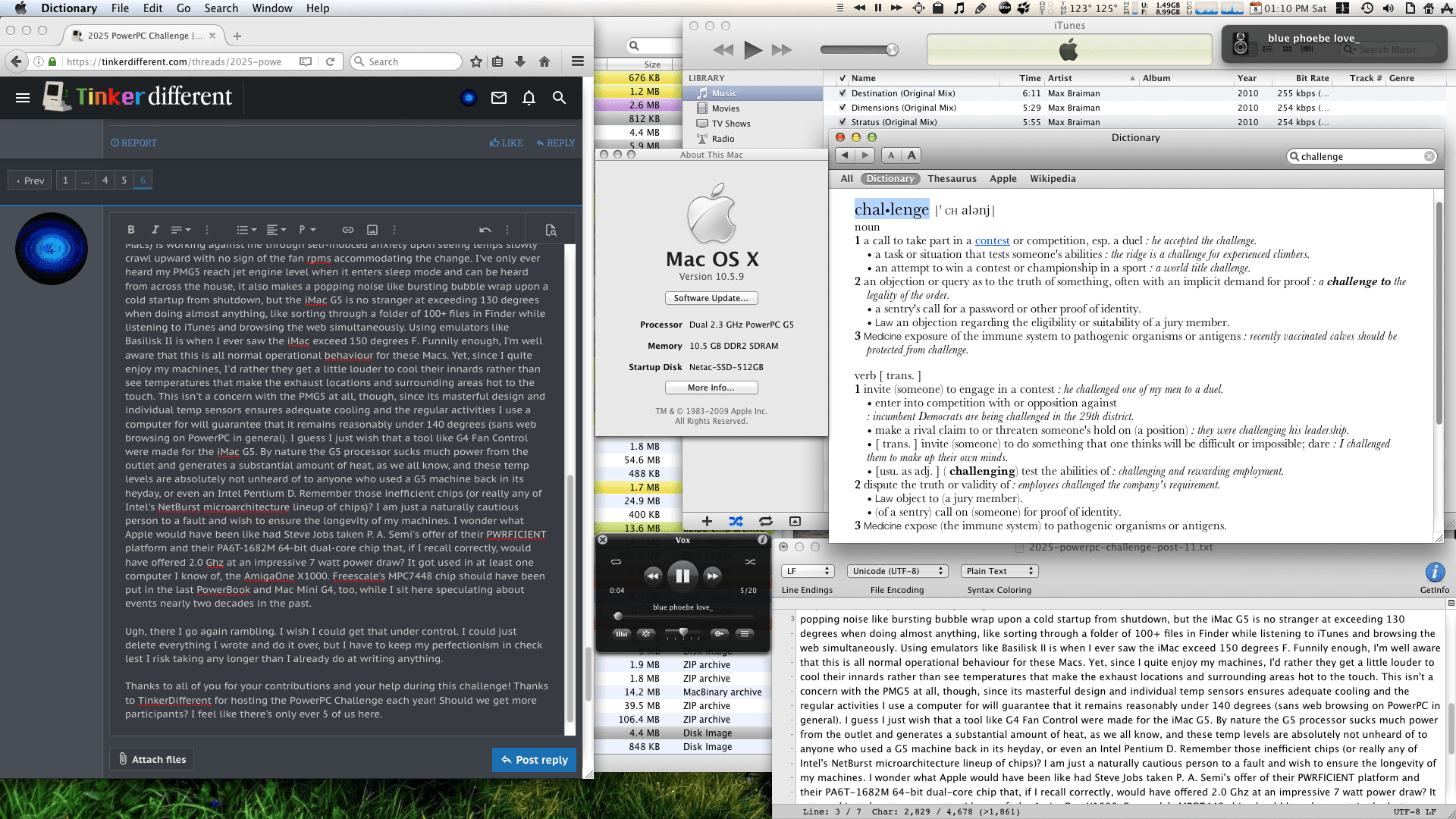The image size is (1456, 819).
Task: Open Vox playlist button
Action: point(745,633)
